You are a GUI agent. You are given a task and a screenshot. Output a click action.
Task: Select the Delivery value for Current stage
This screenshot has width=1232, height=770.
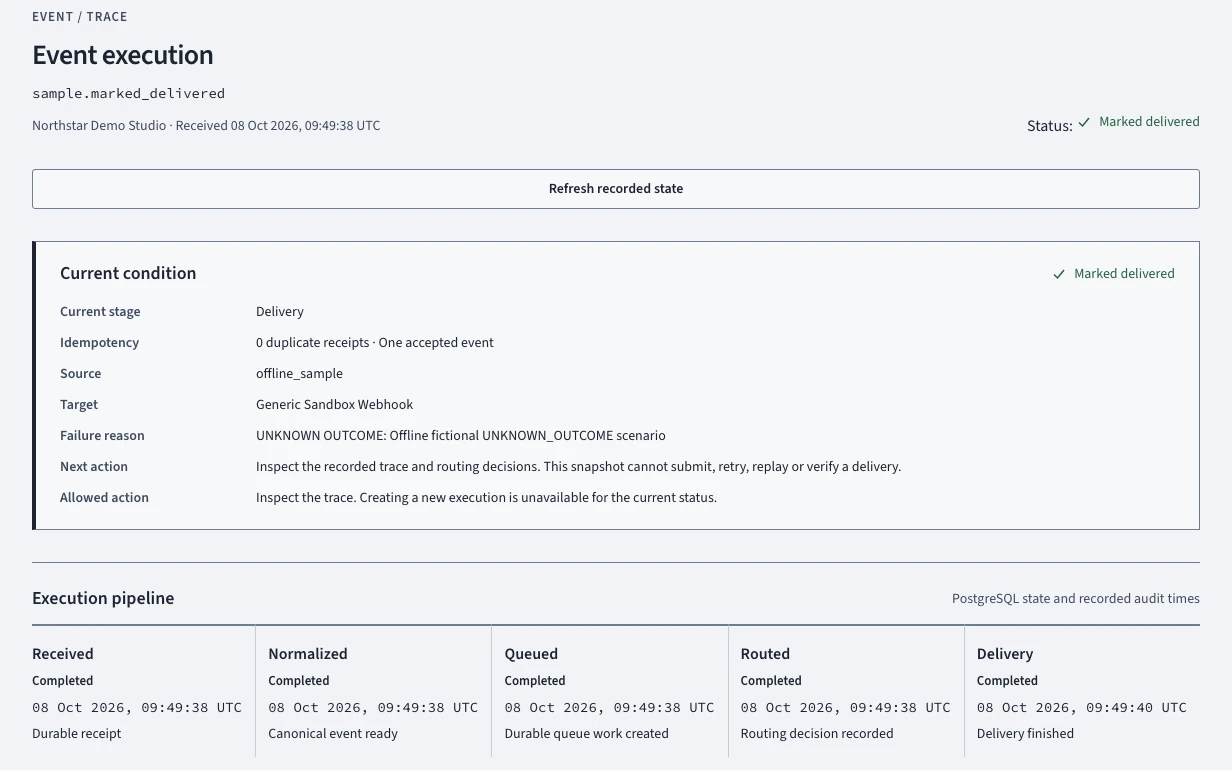280,312
